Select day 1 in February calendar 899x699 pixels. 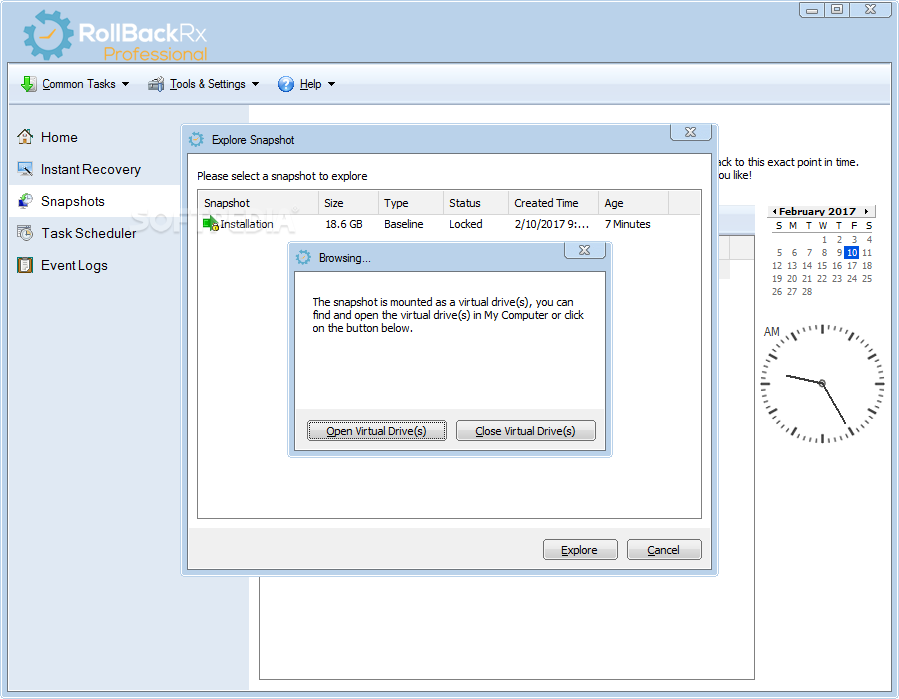click(824, 240)
